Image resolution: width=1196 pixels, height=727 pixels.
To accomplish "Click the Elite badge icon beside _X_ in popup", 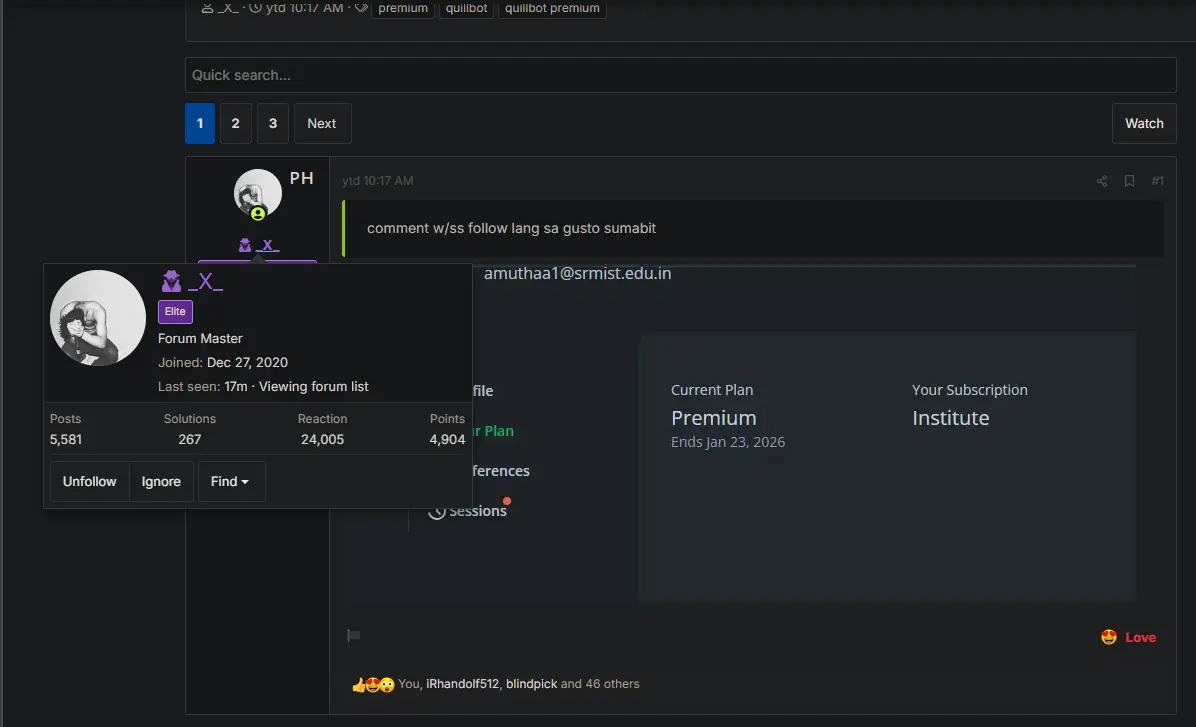I will click(x=171, y=281).
